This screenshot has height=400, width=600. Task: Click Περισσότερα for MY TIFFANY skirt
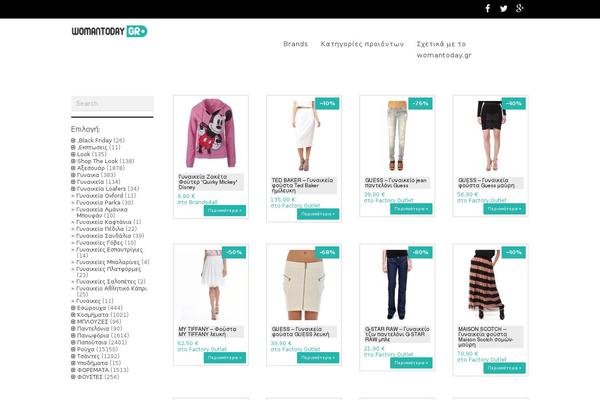point(225,358)
